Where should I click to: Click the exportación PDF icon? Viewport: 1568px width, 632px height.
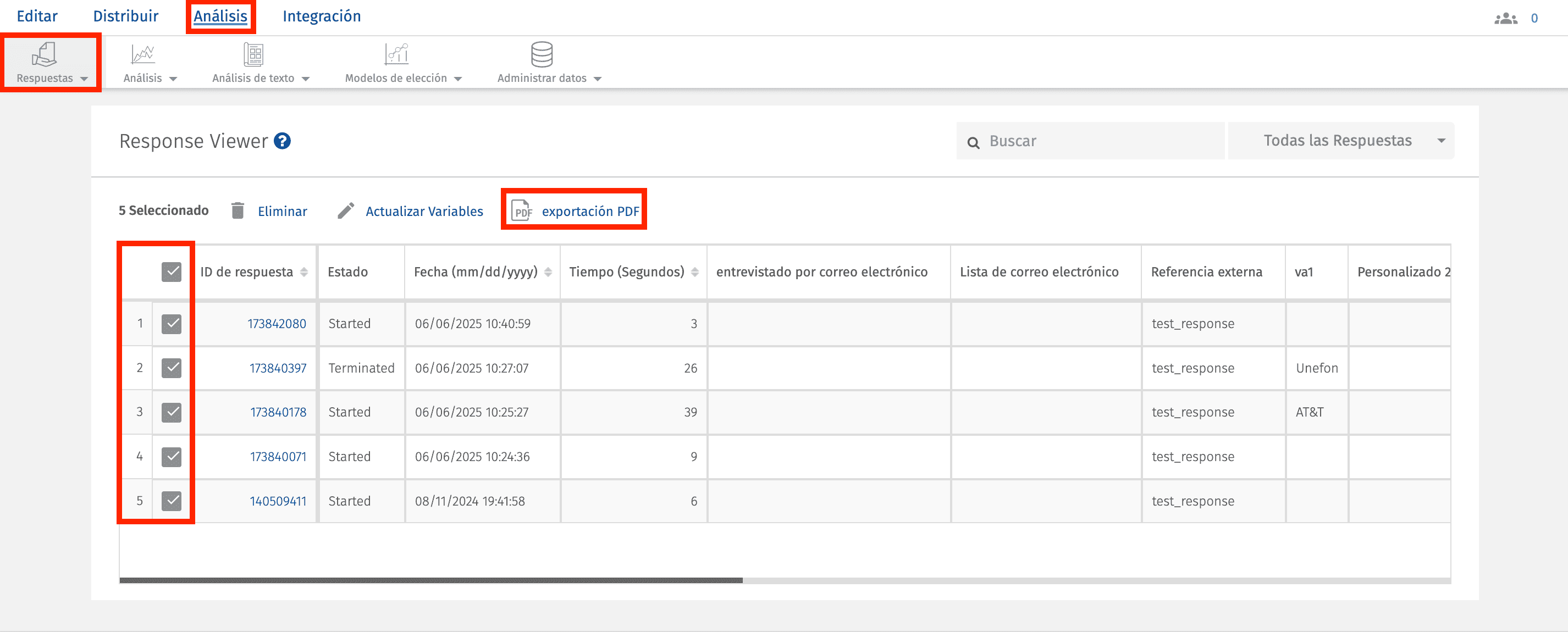522,211
